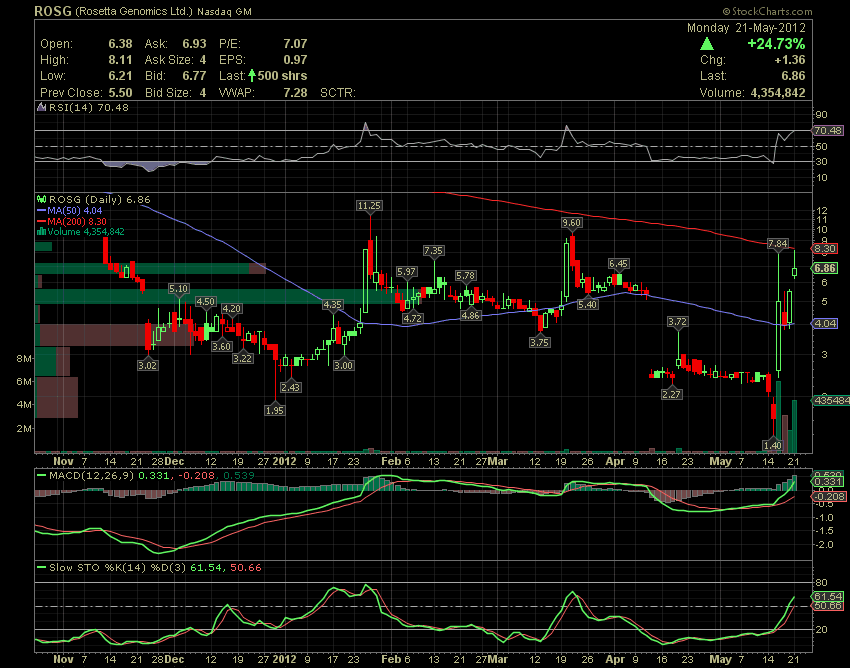The width and height of the screenshot is (850, 668).
Task: Click the High price 8.11
Action: pos(120,60)
